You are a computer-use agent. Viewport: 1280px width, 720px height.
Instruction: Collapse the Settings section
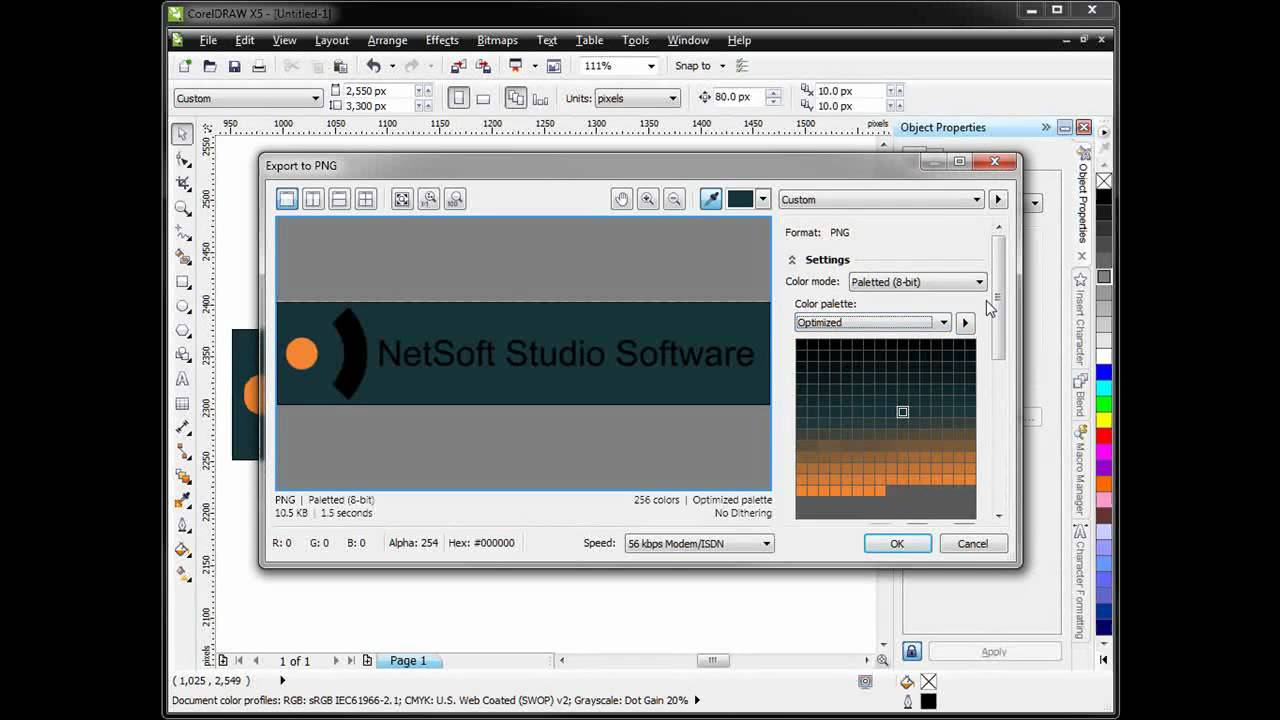pyautogui.click(x=792, y=260)
